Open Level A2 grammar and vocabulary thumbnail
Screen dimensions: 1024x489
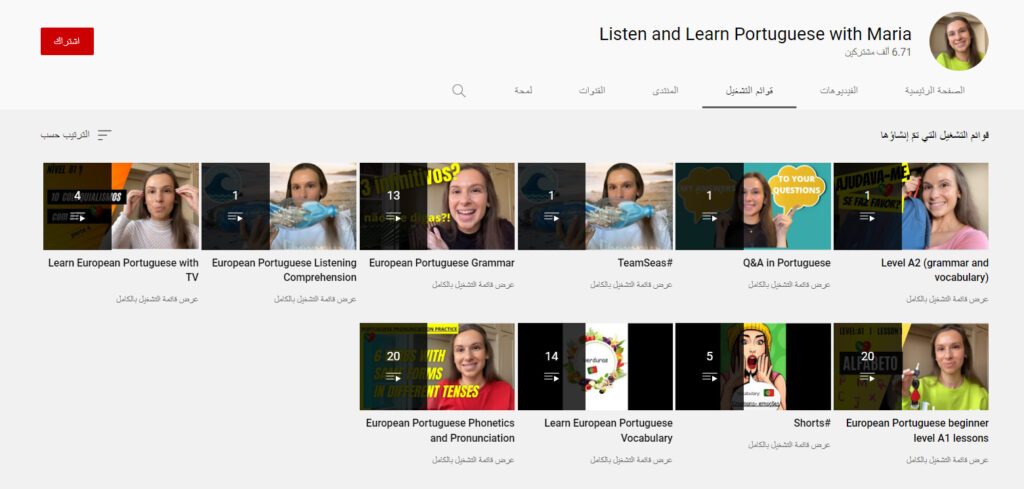pyautogui.click(x=910, y=206)
